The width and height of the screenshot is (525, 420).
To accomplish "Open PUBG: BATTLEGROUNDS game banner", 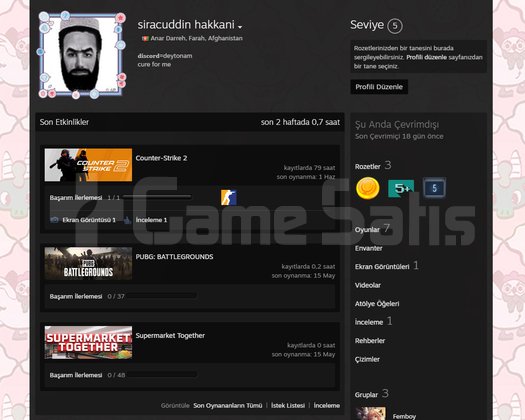I will [x=88, y=264].
